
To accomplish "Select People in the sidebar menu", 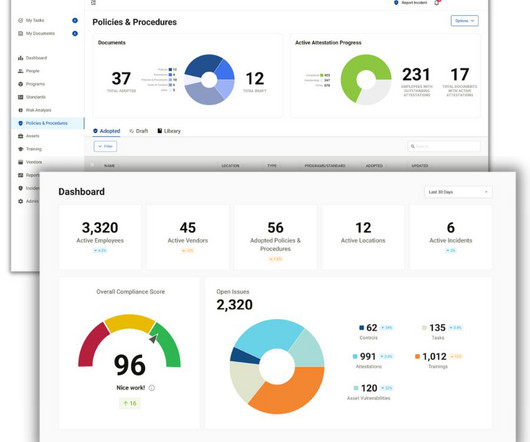I will (x=32, y=71).
